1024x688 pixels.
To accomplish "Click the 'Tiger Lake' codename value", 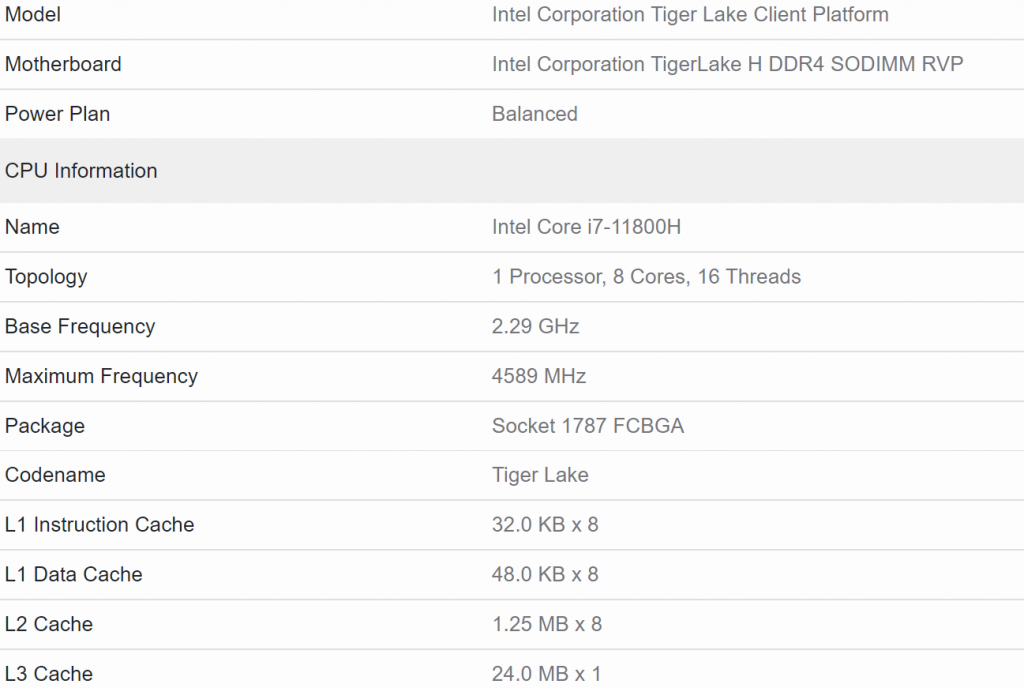I will (x=540, y=475).
